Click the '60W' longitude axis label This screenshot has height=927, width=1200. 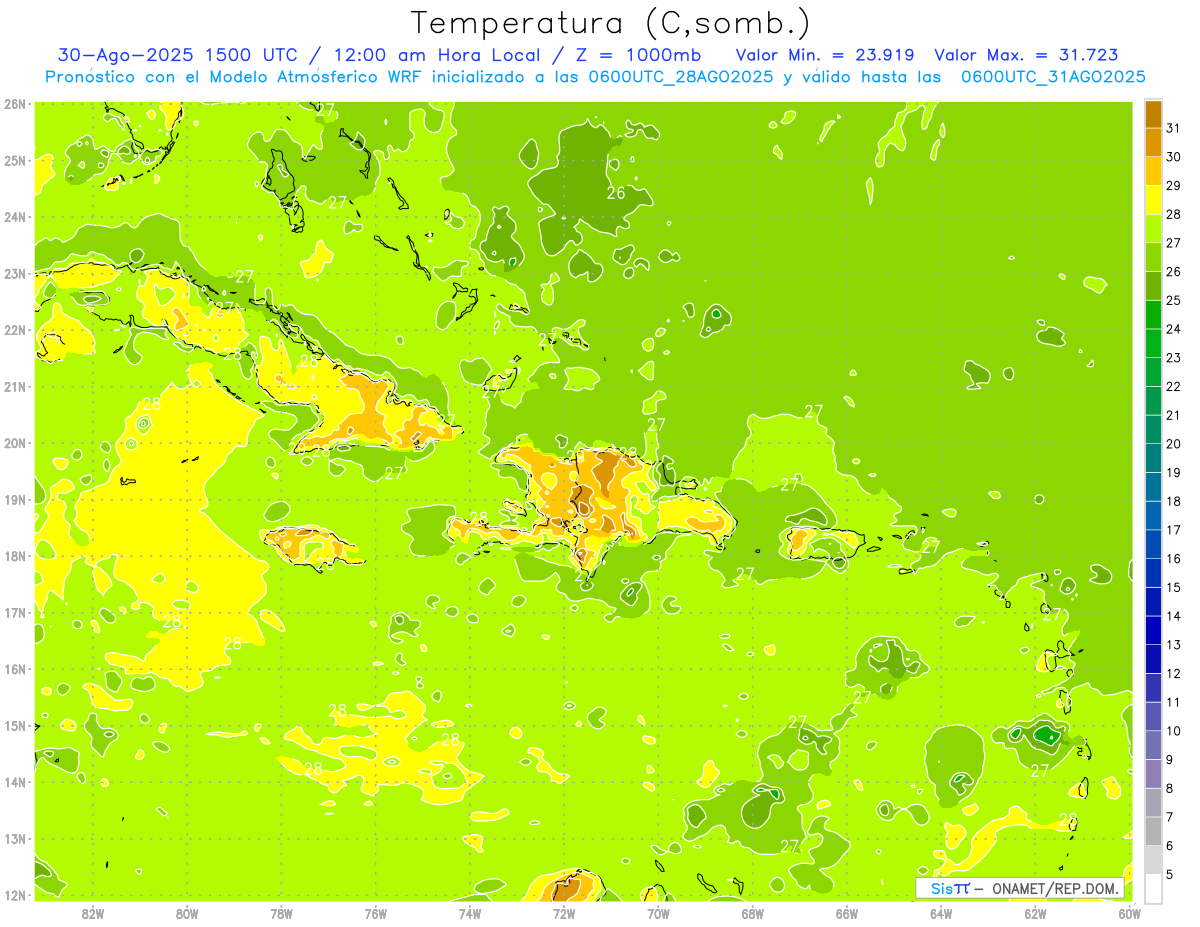tap(1130, 914)
